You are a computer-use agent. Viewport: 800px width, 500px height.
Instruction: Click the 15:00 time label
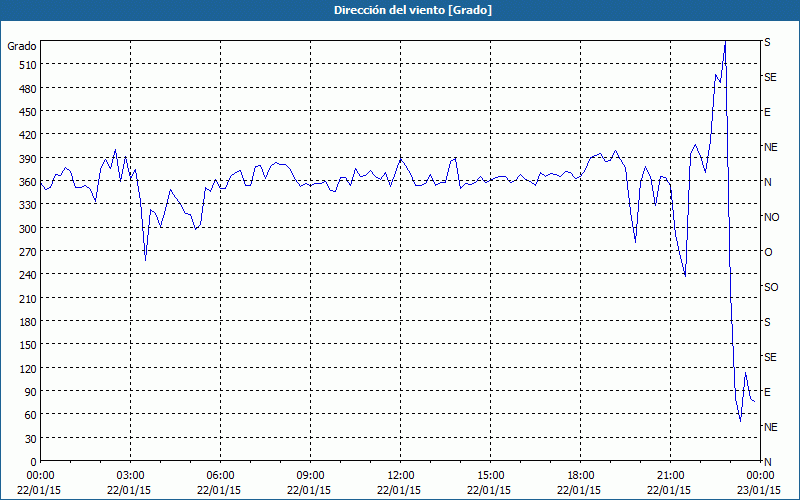tap(490, 476)
